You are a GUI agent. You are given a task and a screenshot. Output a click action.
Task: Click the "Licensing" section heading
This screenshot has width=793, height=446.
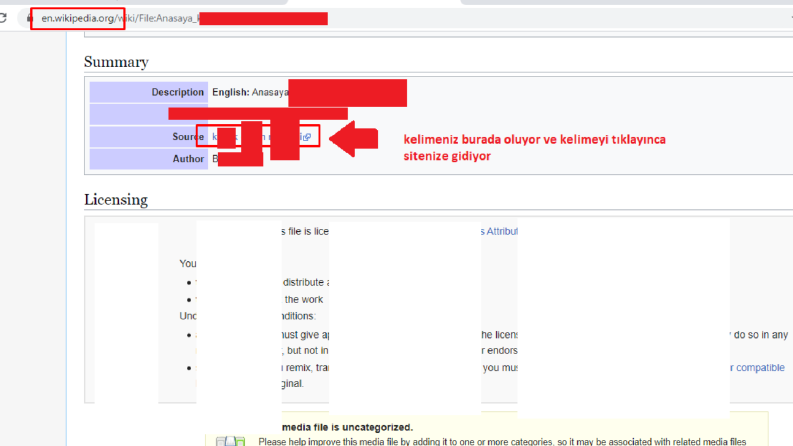(116, 200)
